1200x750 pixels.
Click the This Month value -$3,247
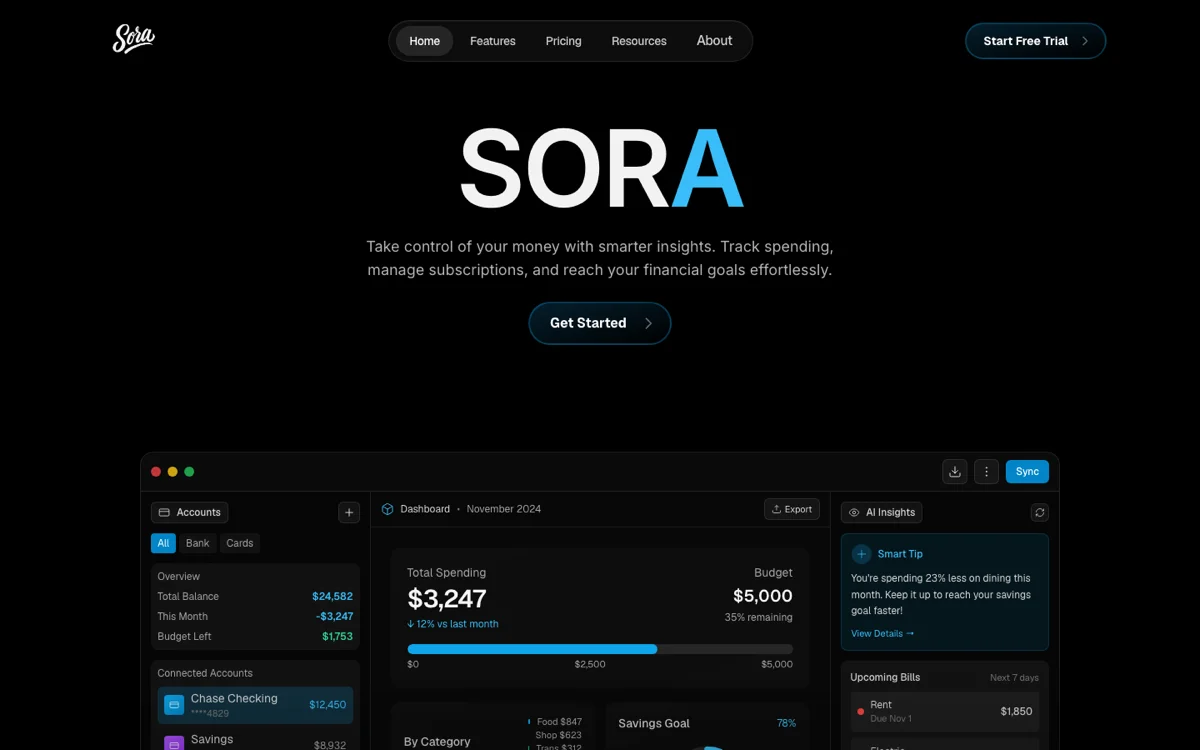pyautogui.click(x=334, y=616)
